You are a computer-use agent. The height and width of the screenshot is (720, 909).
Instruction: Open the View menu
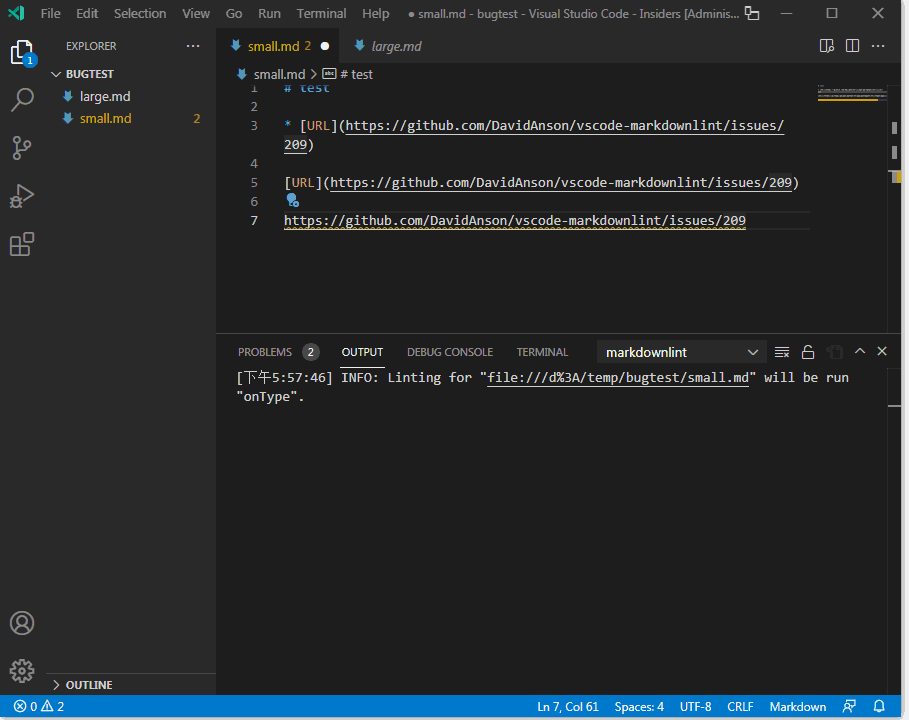coord(196,13)
